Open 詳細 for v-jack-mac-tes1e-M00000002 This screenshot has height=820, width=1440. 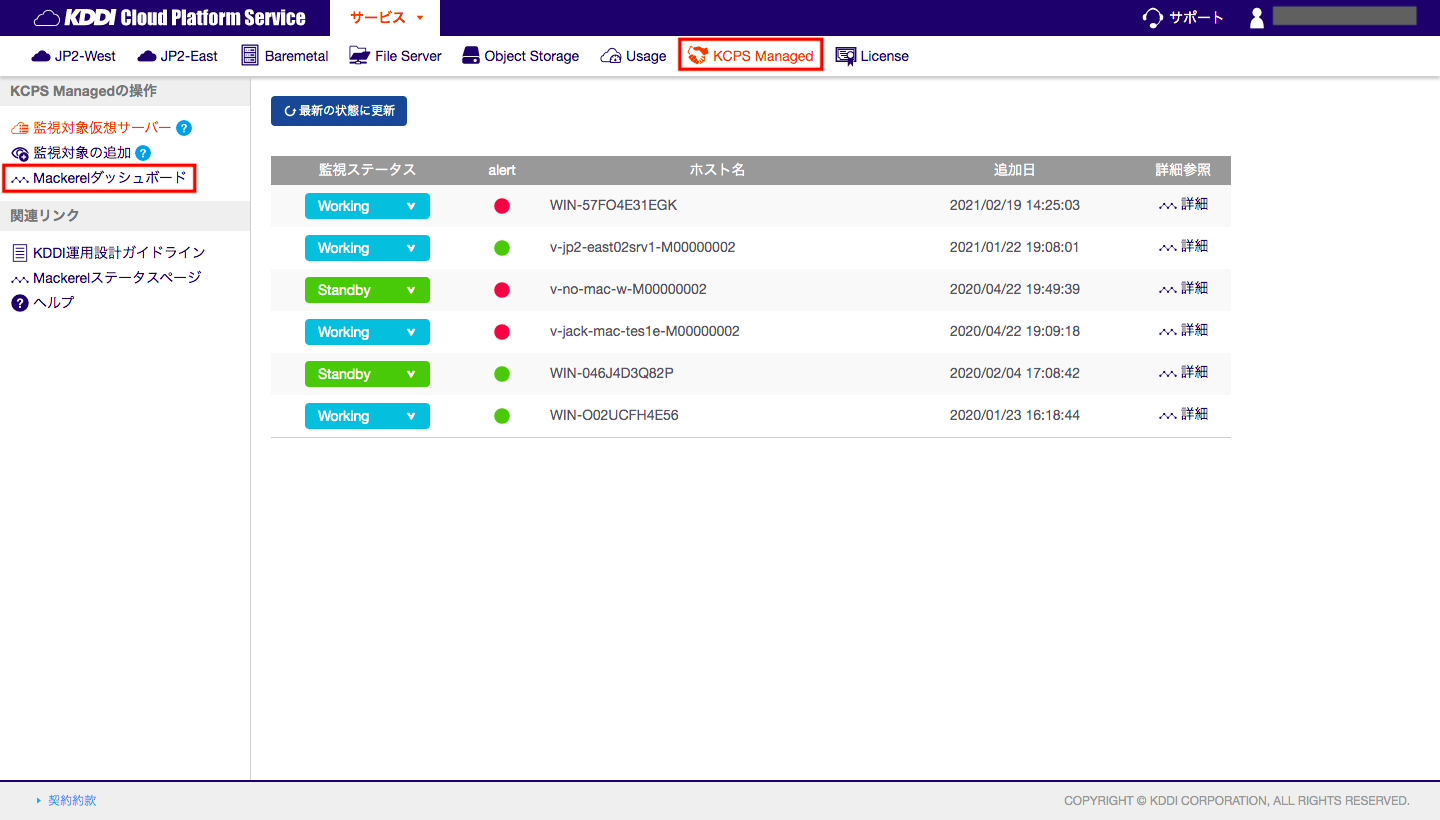coord(1183,331)
